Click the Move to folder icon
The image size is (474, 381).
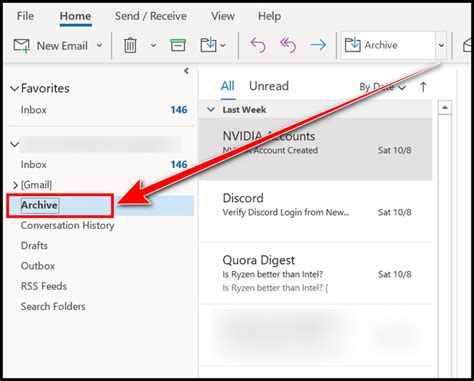point(209,45)
